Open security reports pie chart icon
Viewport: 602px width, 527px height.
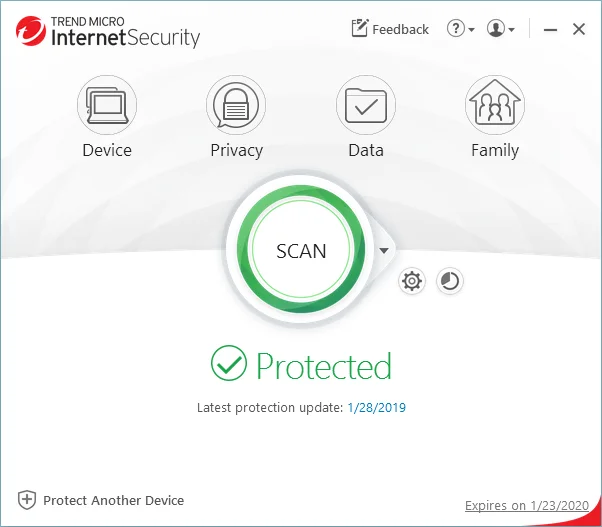tap(450, 281)
